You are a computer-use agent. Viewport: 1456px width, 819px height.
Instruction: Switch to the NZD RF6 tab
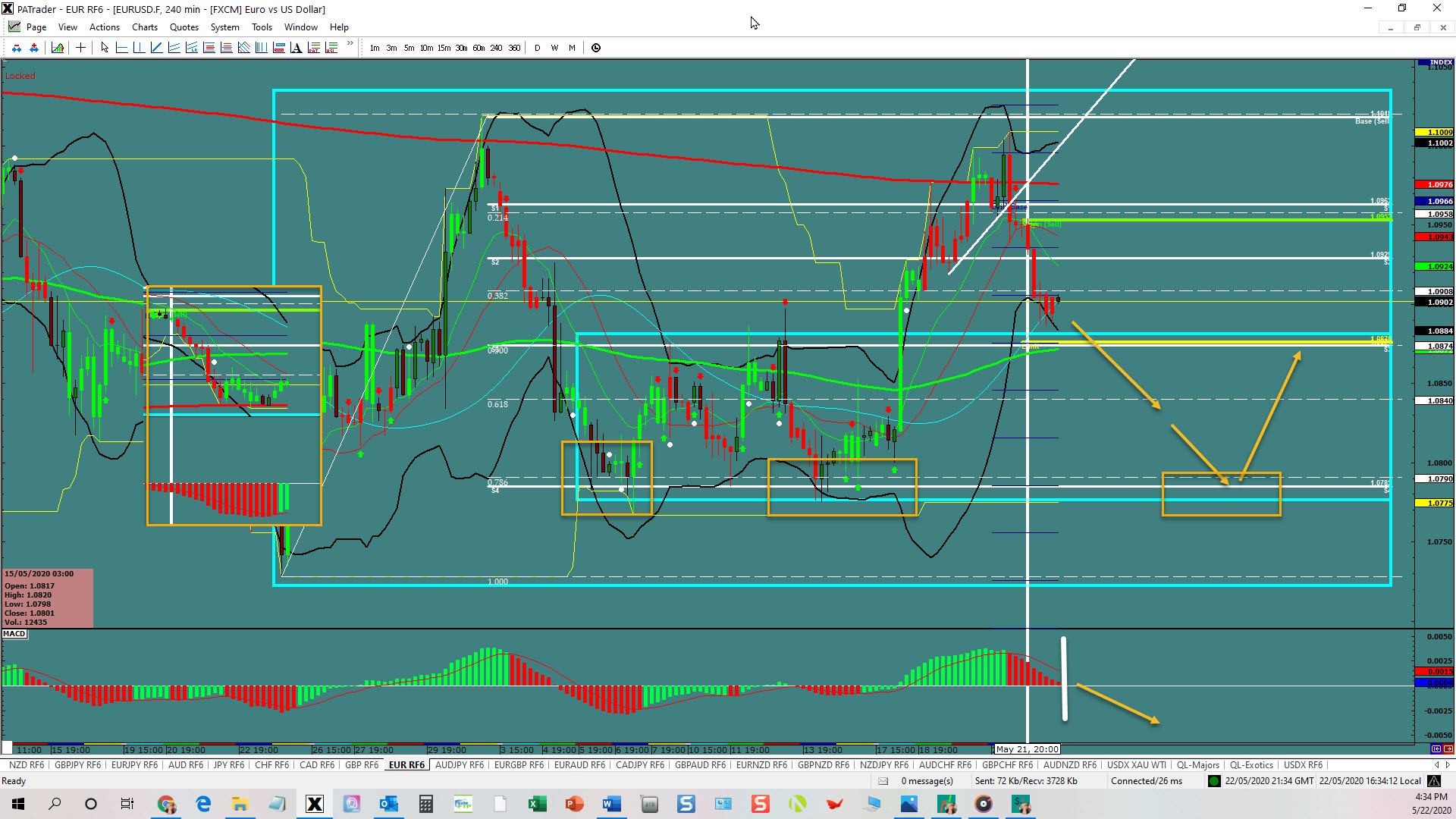click(27, 765)
